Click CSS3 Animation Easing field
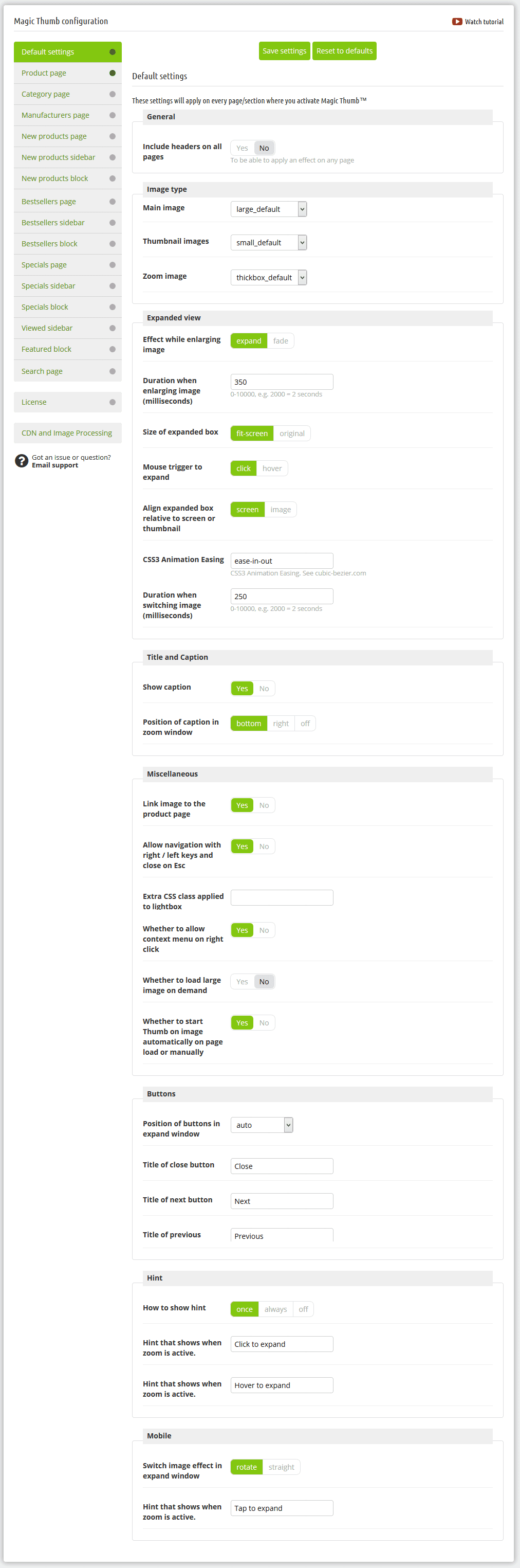 [282, 561]
